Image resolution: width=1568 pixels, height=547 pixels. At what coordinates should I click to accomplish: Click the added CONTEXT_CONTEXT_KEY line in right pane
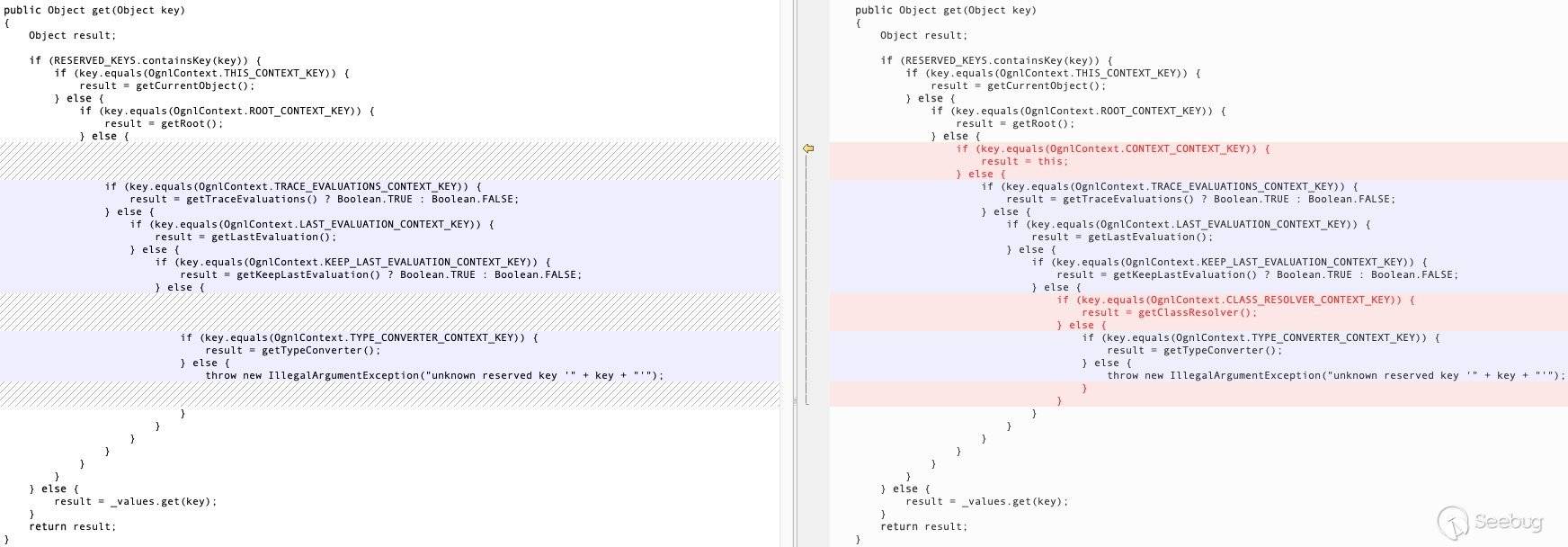pos(1112,149)
